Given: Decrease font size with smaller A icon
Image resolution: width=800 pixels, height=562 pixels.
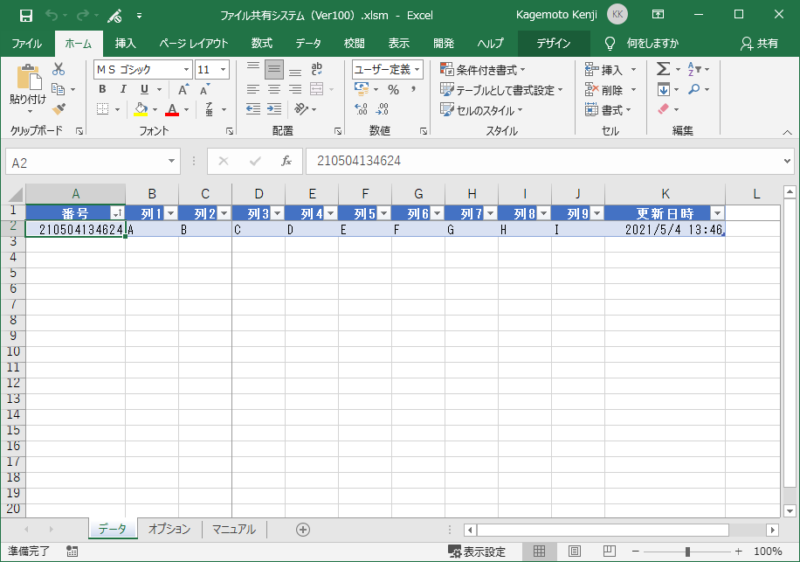Looking at the screenshot, I should point(205,90).
